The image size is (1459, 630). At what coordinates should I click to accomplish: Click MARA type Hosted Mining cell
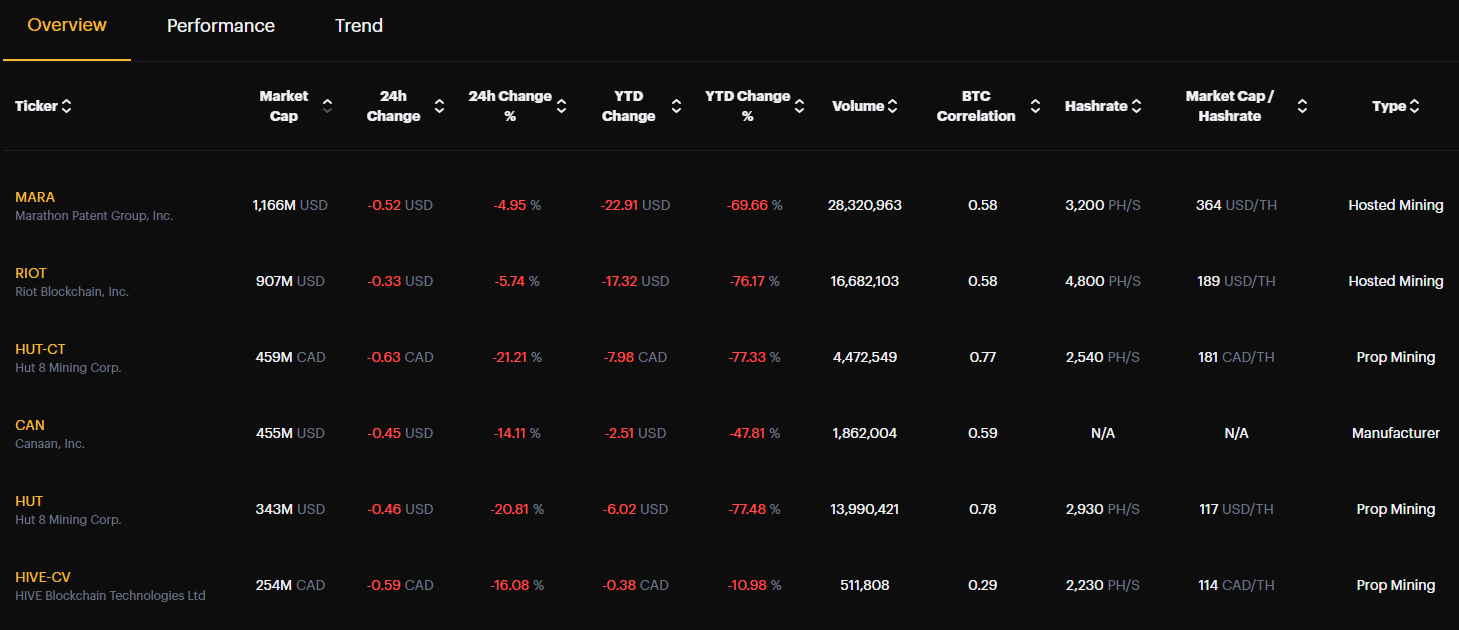(x=1396, y=205)
